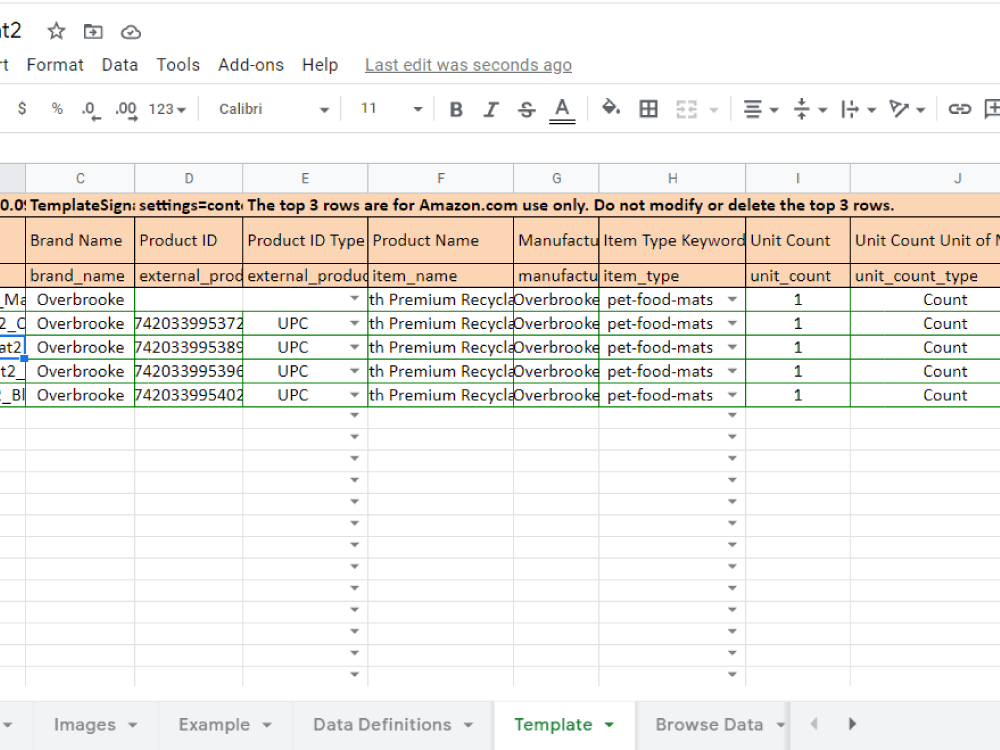Image resolution: width=1000 pixels, height=750 pixels.
Task: Open the Product ID Type dropdown in first data row
Action: click(355, 299)
